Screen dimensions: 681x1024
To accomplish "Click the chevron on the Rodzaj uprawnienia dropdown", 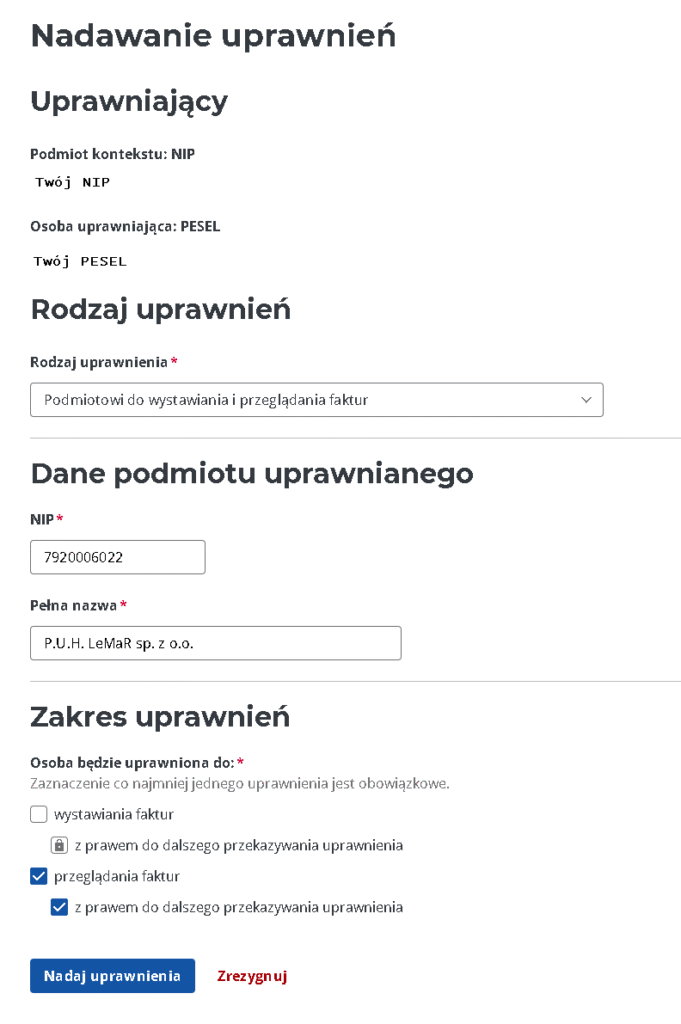I will point(587,399).
